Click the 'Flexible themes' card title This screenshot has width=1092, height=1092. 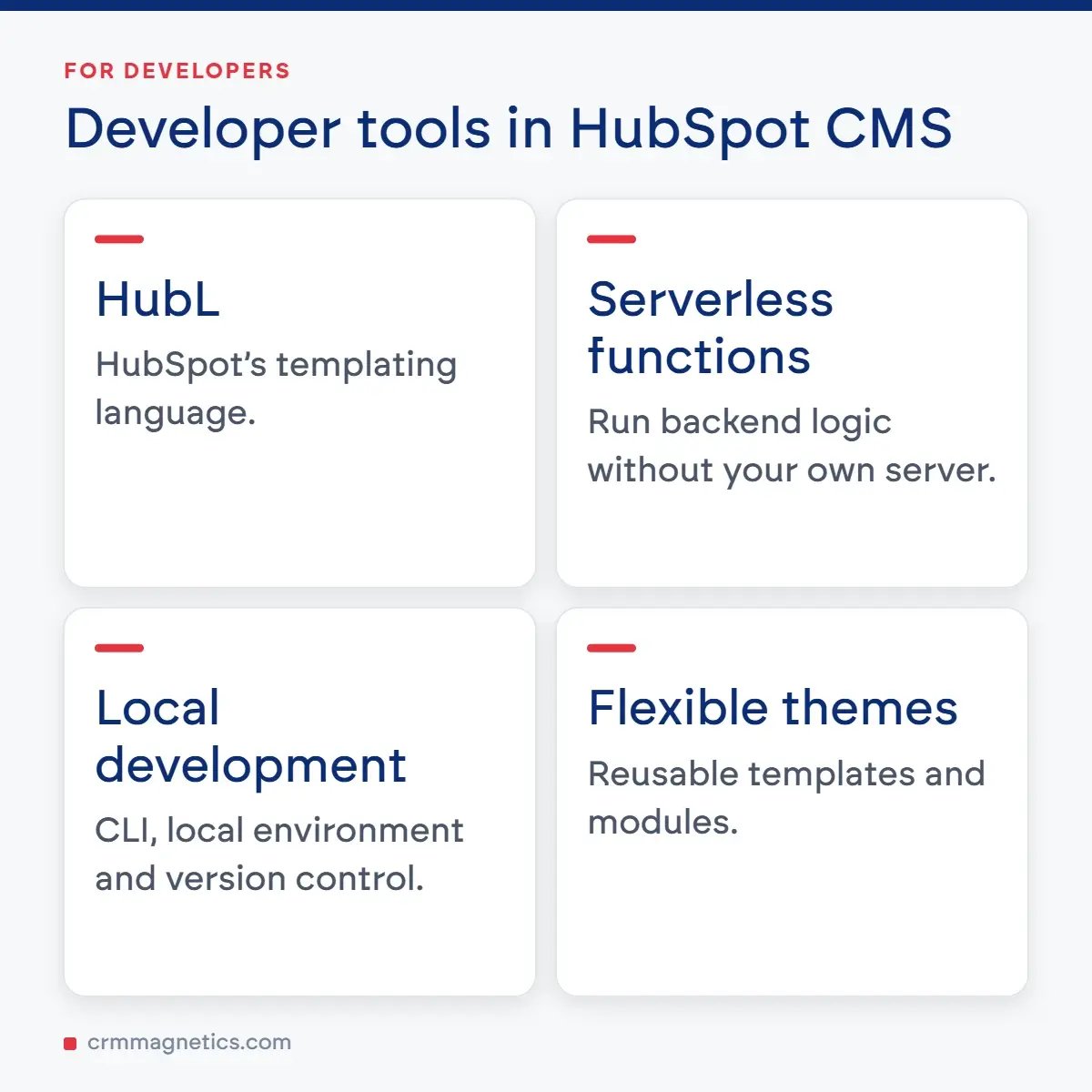click(x=773, y=708)
